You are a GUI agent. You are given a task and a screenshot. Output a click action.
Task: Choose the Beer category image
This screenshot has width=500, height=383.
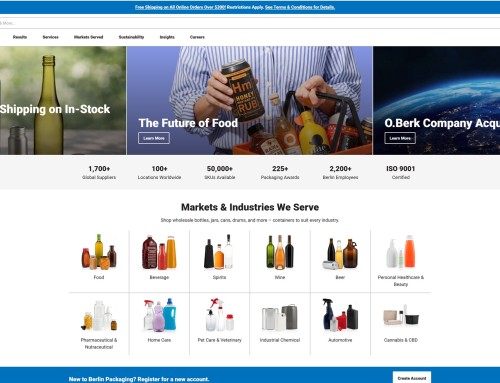pyautogui.click(x=340, y=253)
